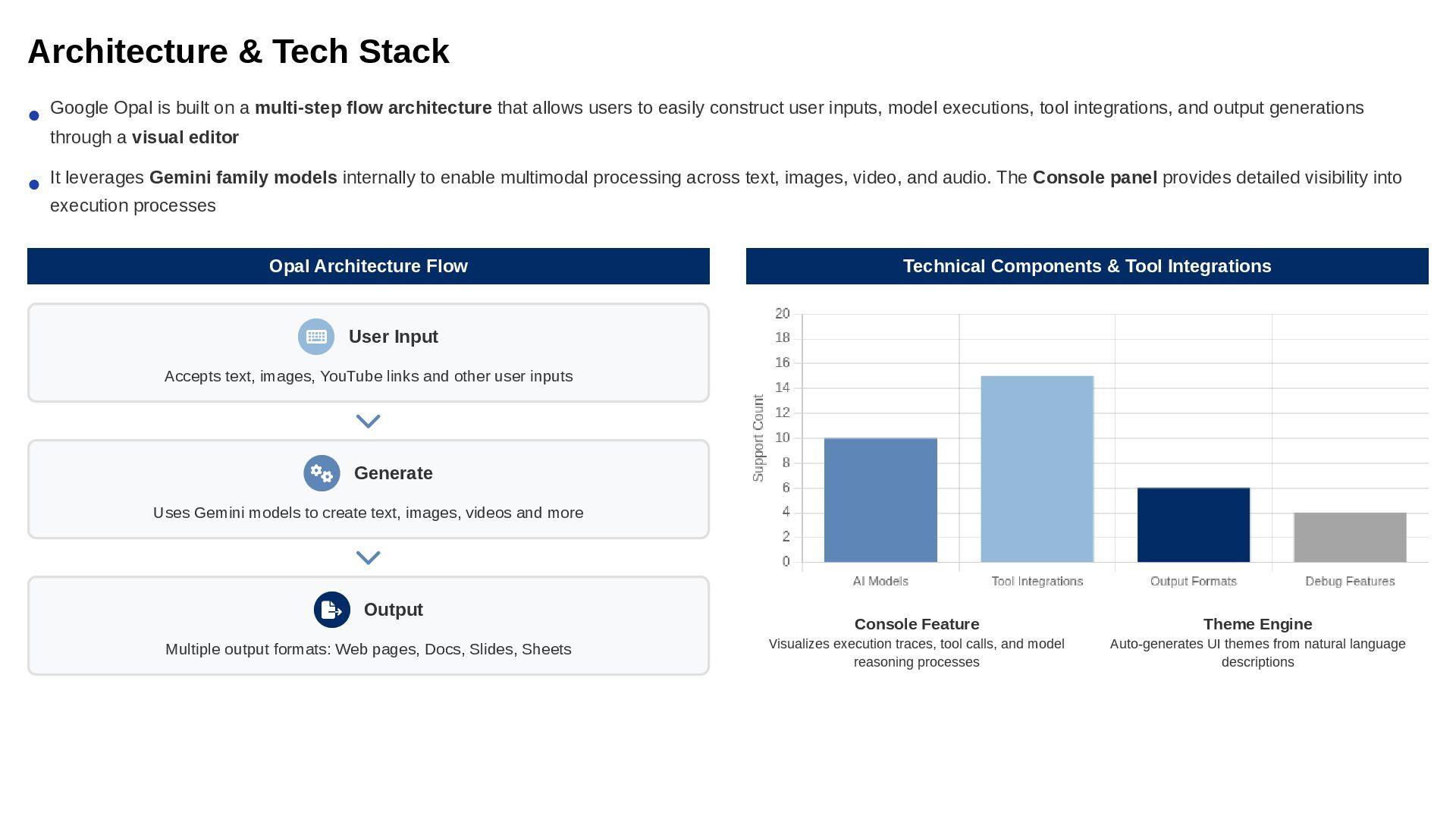Click the Console Feature heading
This screenshot has width=1456, height=819.
click(916, 624)
